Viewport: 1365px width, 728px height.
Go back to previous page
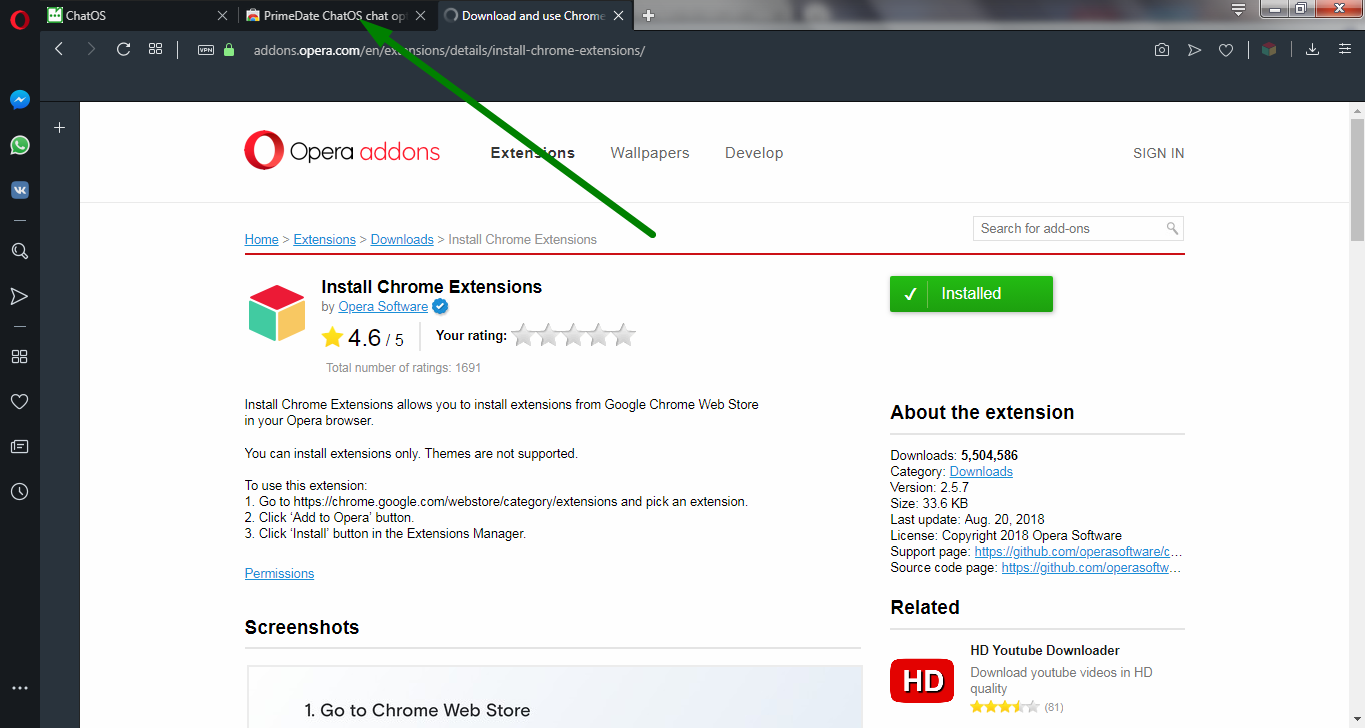click(59, 49)
